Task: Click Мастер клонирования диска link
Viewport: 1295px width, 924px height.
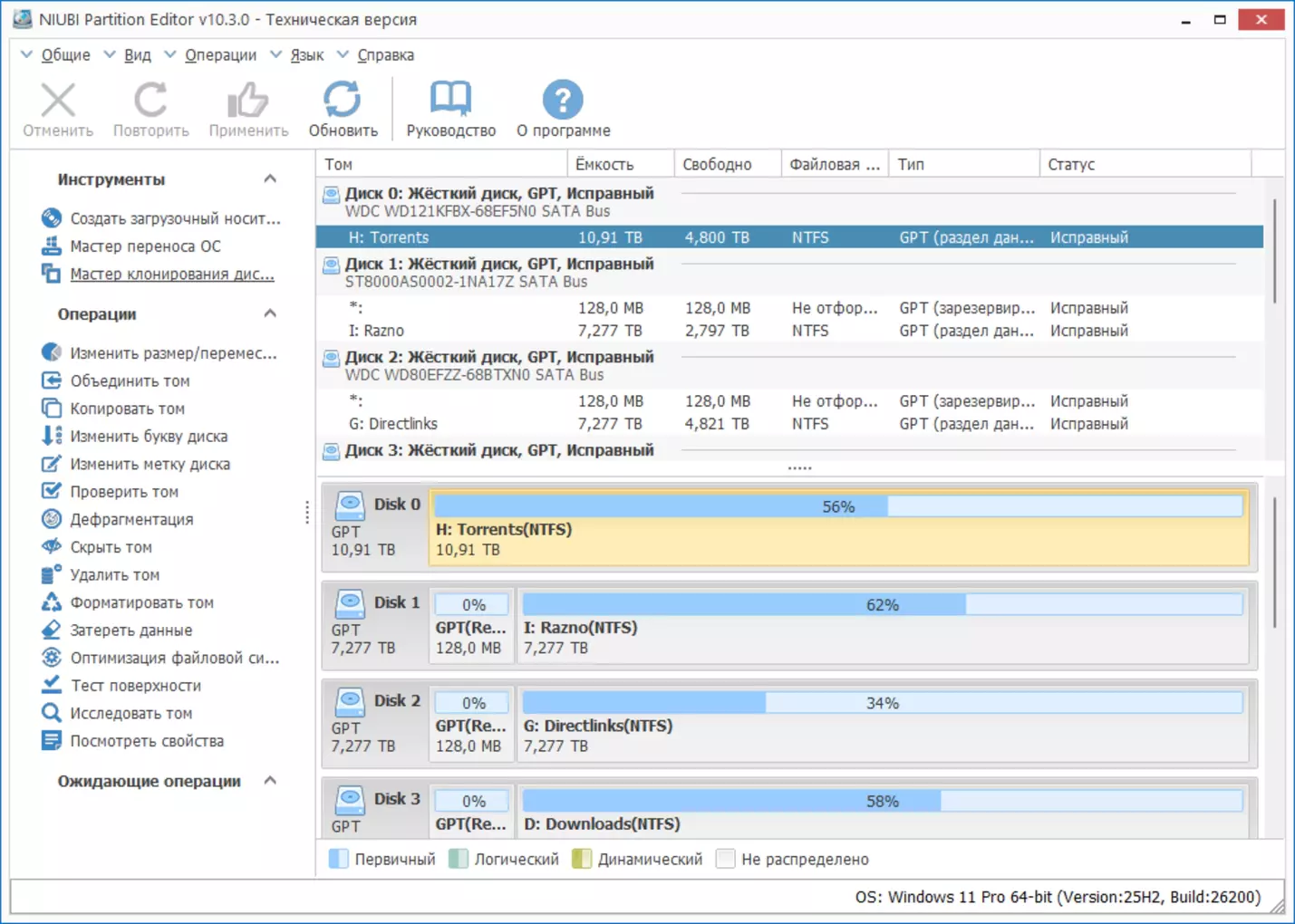Action: click(x=171, y=274)
